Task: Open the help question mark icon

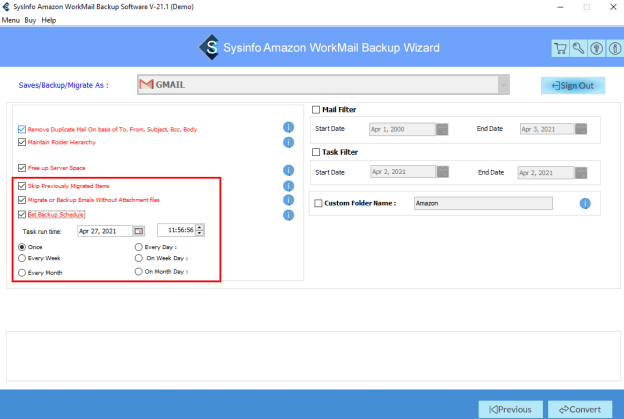Action: tap(596, 49)
